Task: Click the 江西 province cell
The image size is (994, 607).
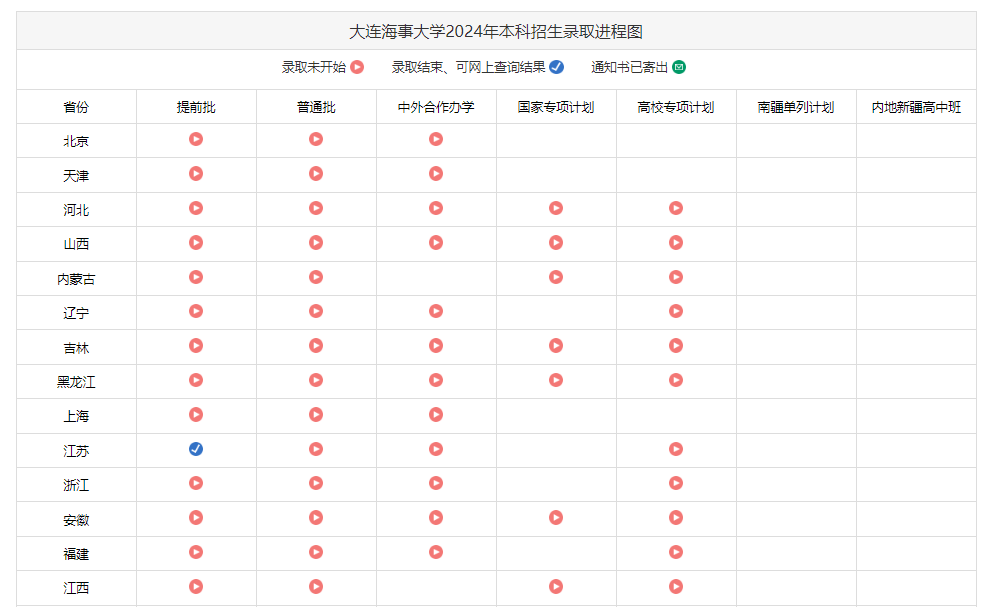Action: [76, 588]
